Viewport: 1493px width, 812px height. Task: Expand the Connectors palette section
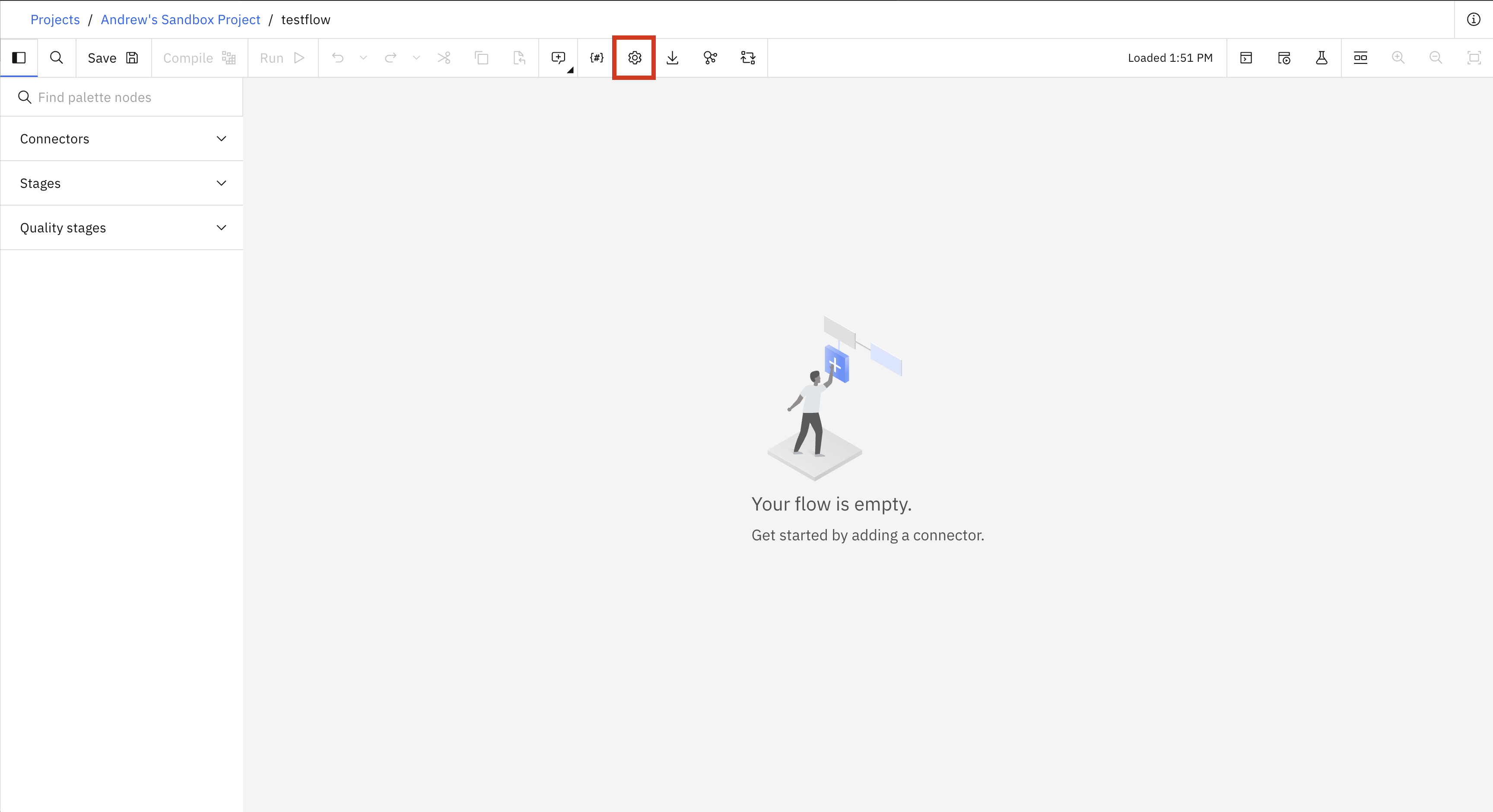(x=122, y=139)
